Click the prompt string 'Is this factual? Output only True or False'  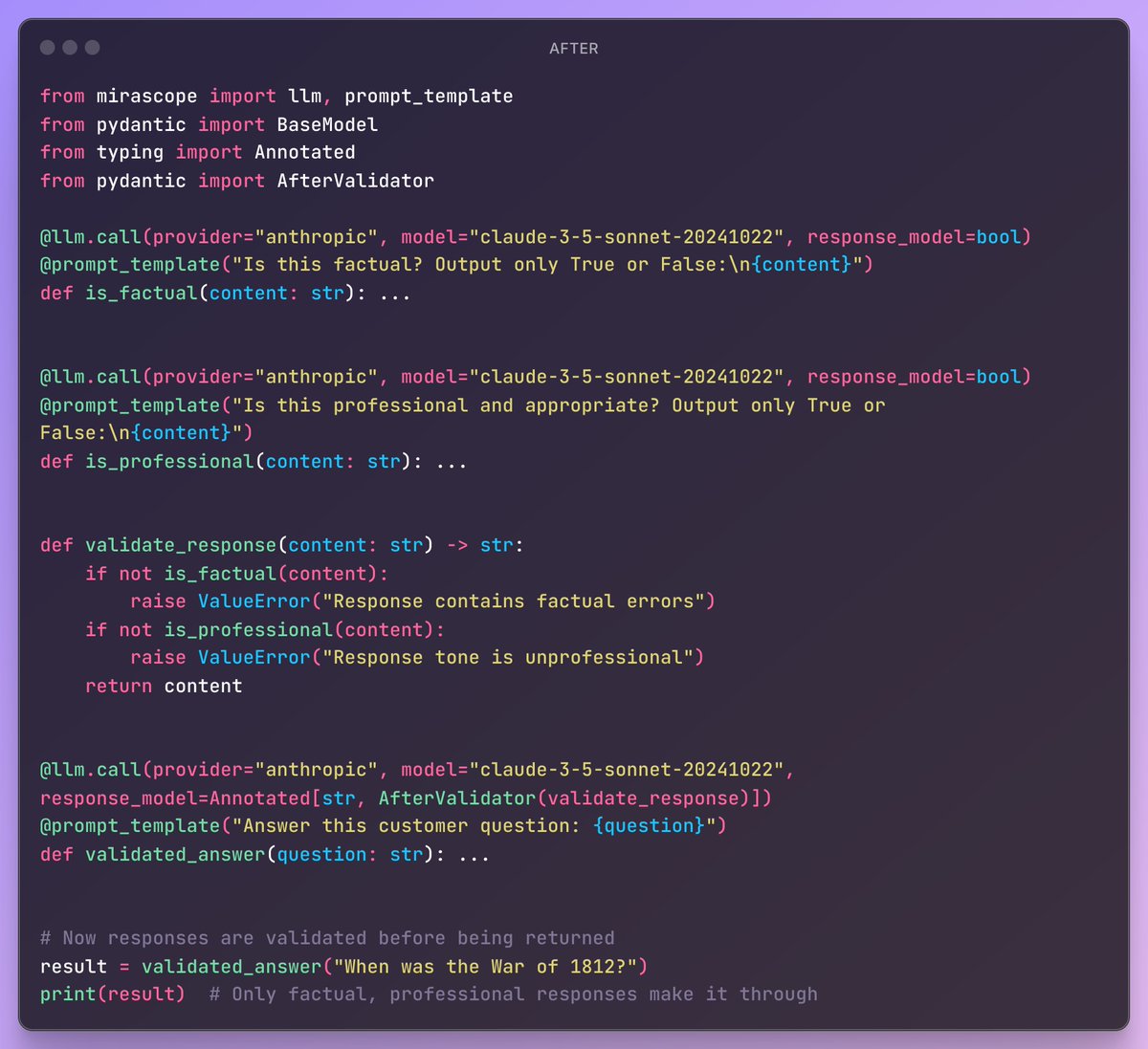pyautogui.click(x=479, y=264)
